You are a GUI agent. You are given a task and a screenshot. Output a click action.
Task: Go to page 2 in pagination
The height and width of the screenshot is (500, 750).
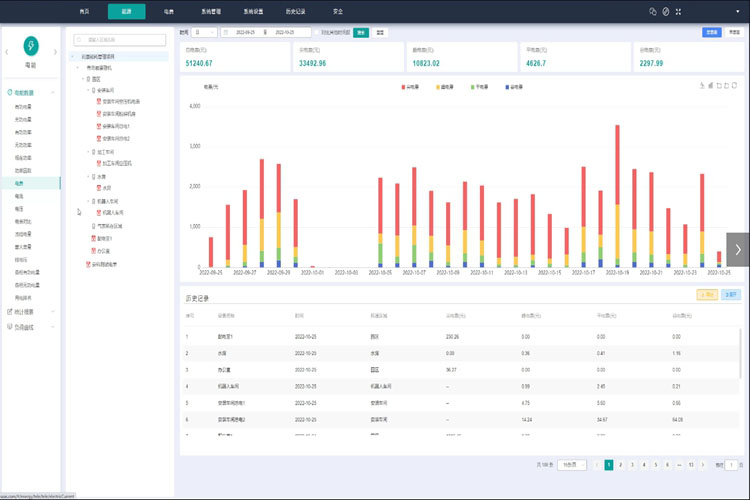(x=620, y=465)
